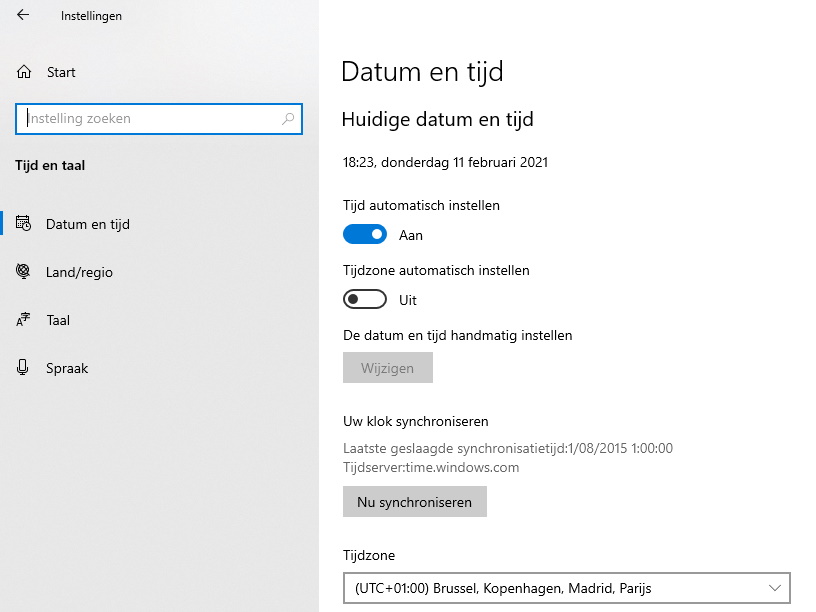
Task: Click the Start home icon
Action: pos(24,72)
